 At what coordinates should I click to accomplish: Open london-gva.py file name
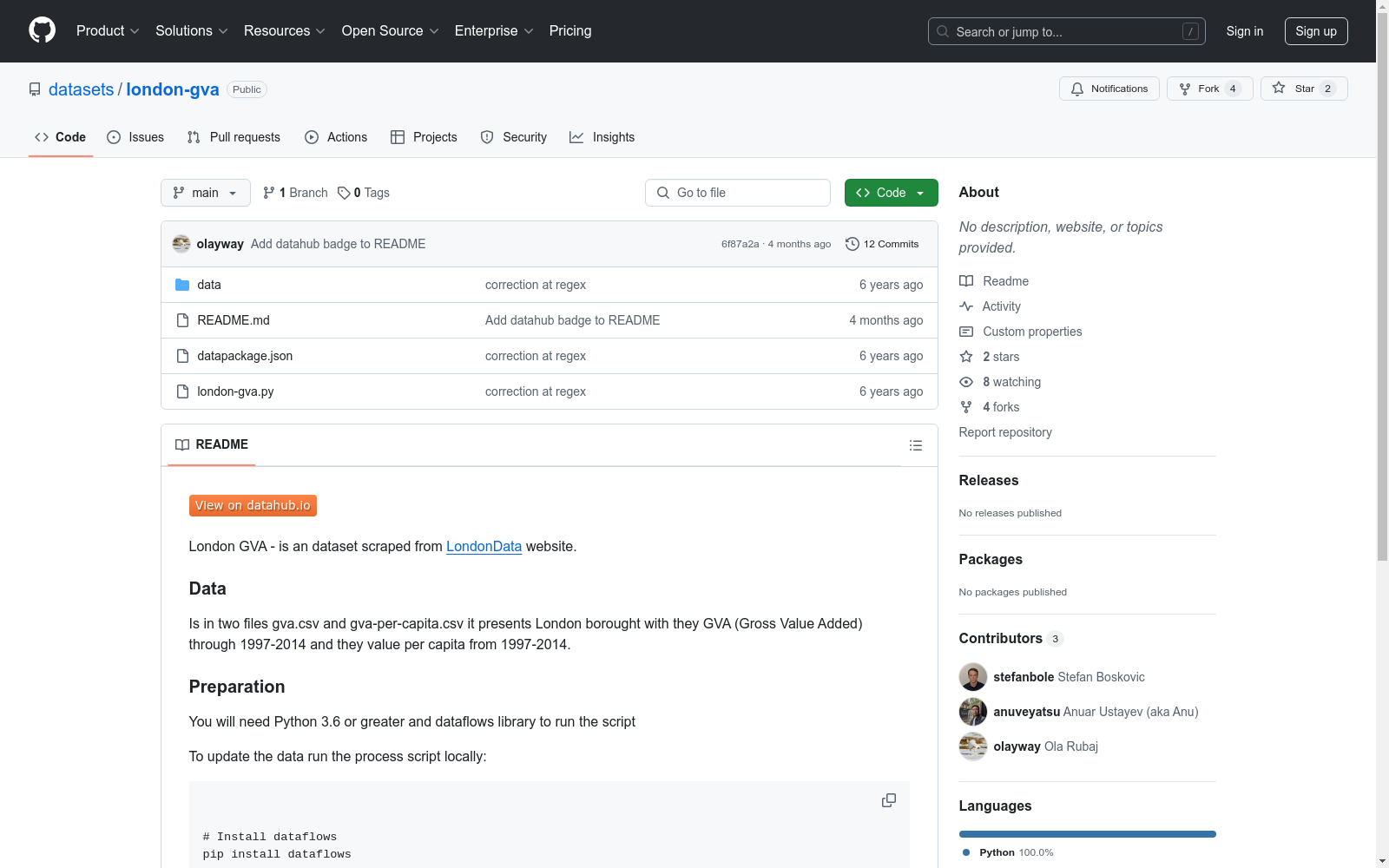pyautogui.click(x=235, y=391)
